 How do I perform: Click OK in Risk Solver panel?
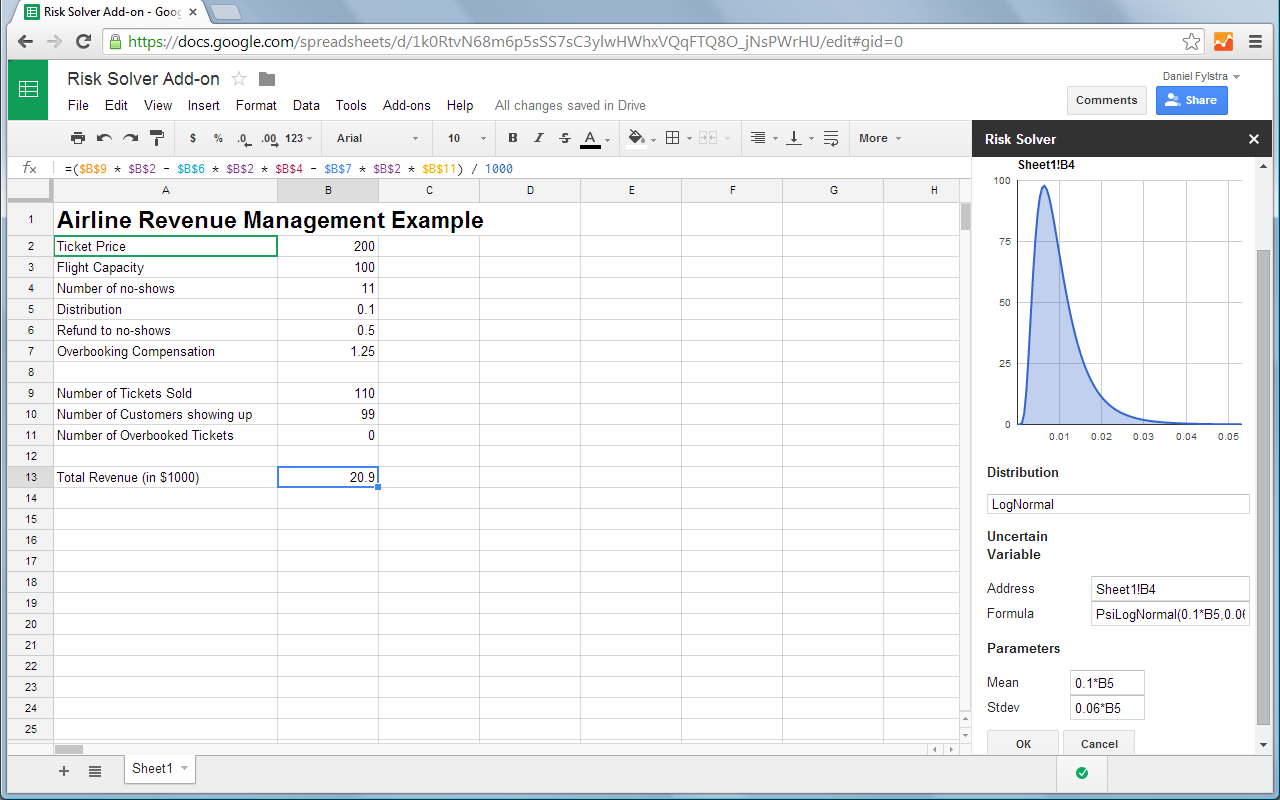(1023, 743)
